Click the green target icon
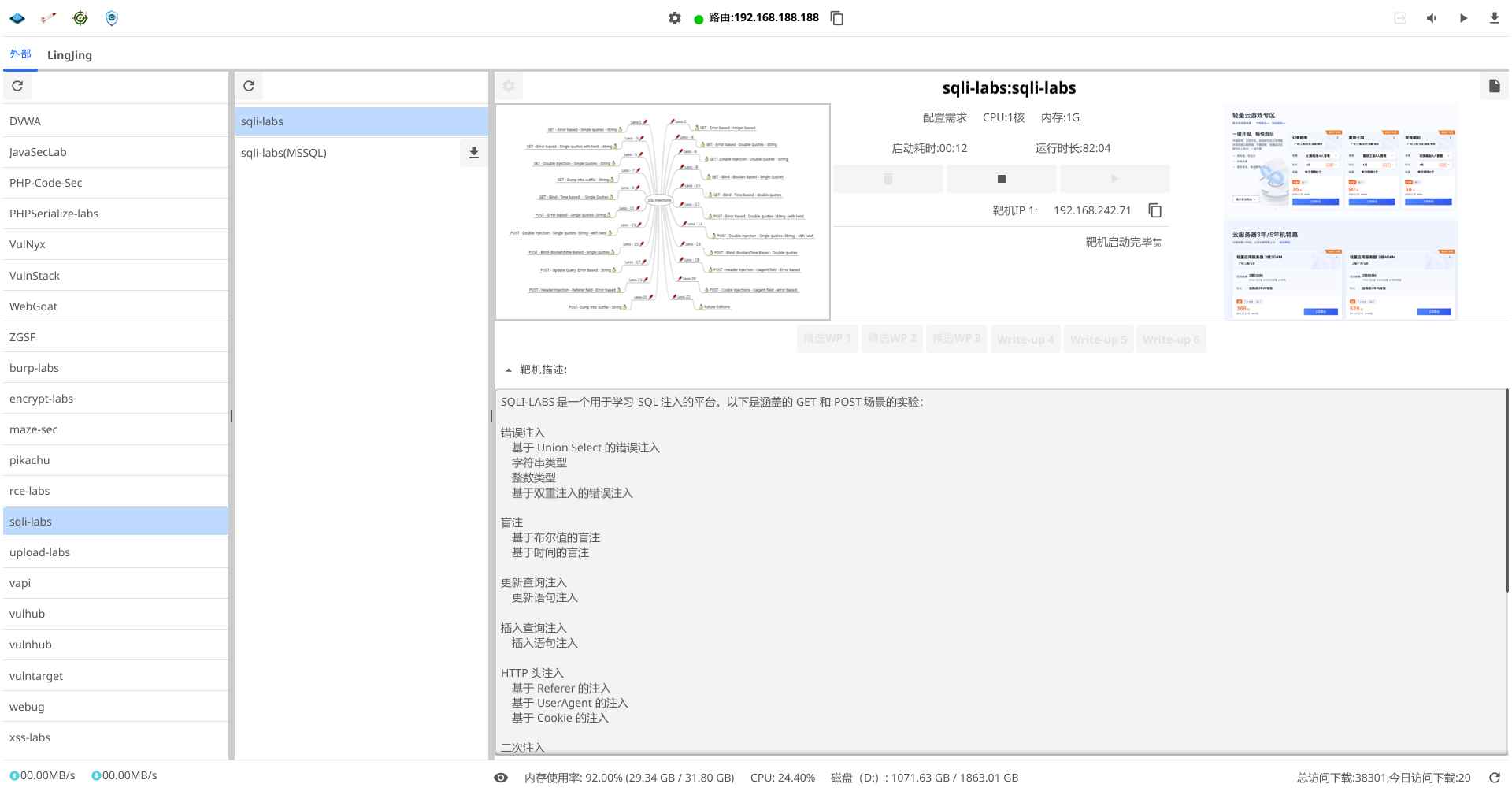The height and width of the screenshot is (795, 1512). 80,18
